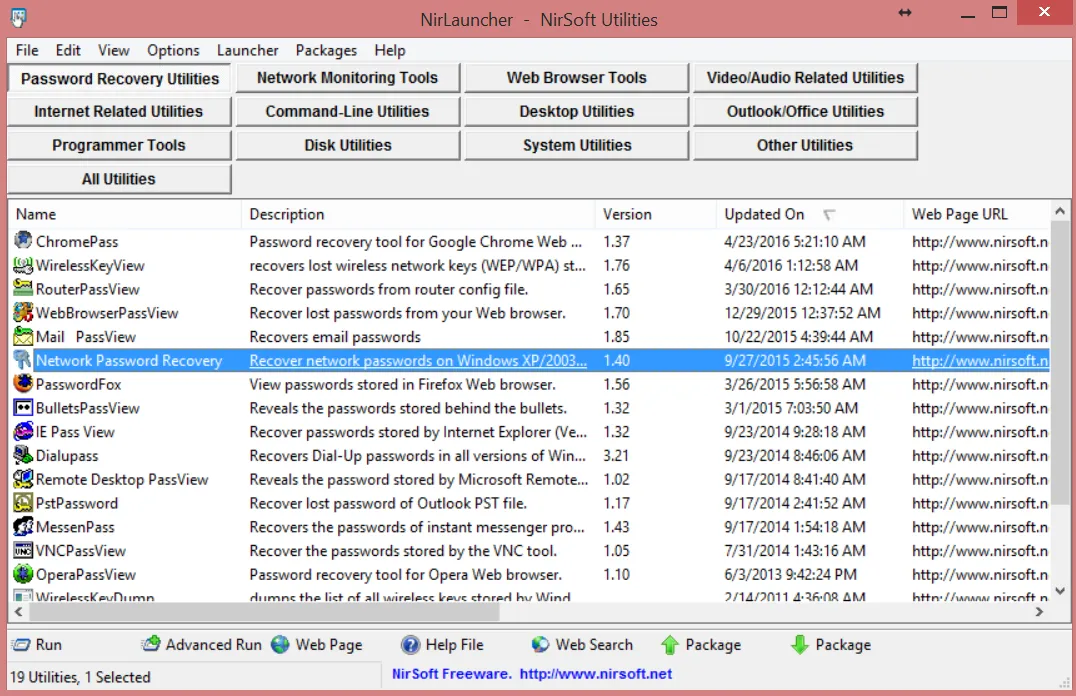Open Command-Line Utilities category

click(347, 111)
